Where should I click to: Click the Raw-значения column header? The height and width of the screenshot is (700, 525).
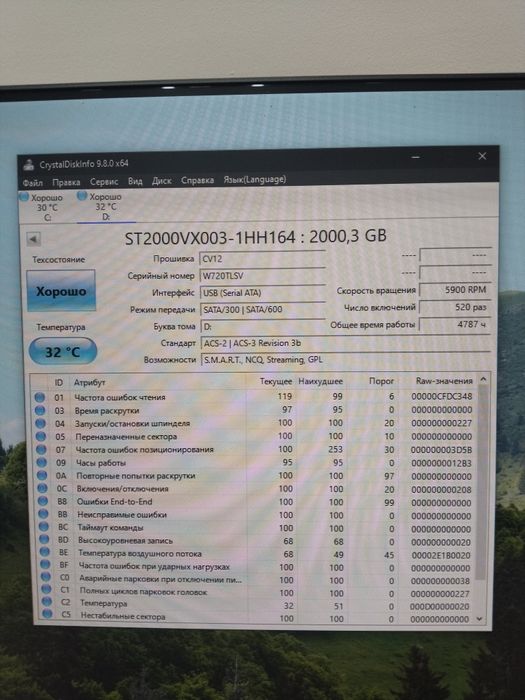tap(444, 381)
